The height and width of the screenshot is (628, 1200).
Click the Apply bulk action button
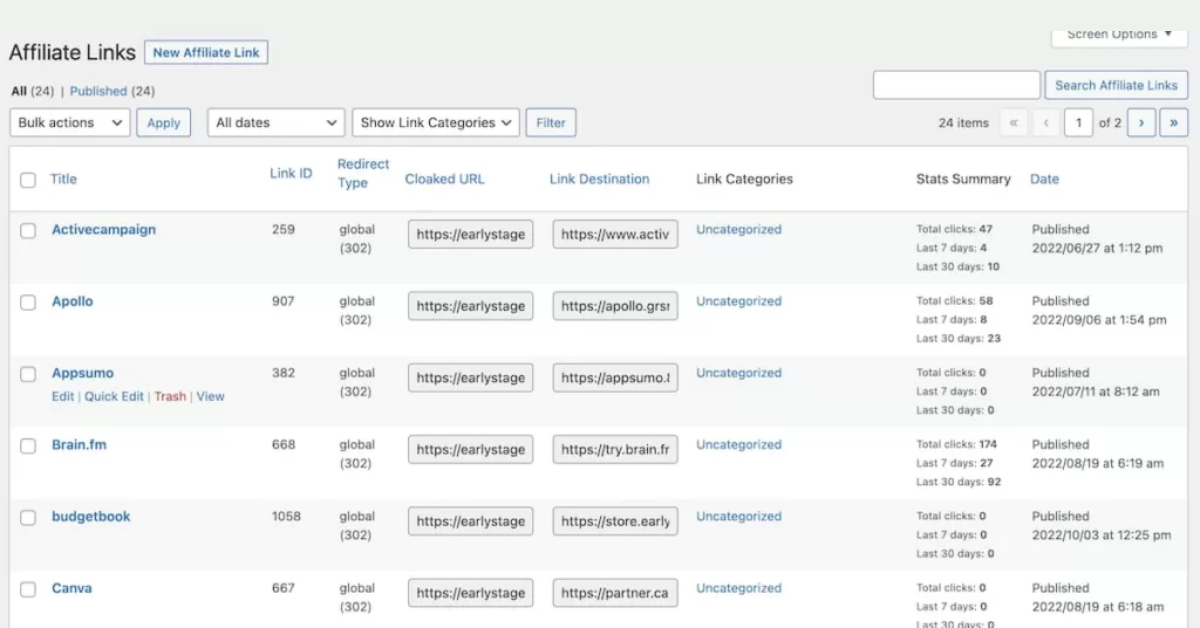(x=164, y=123)
